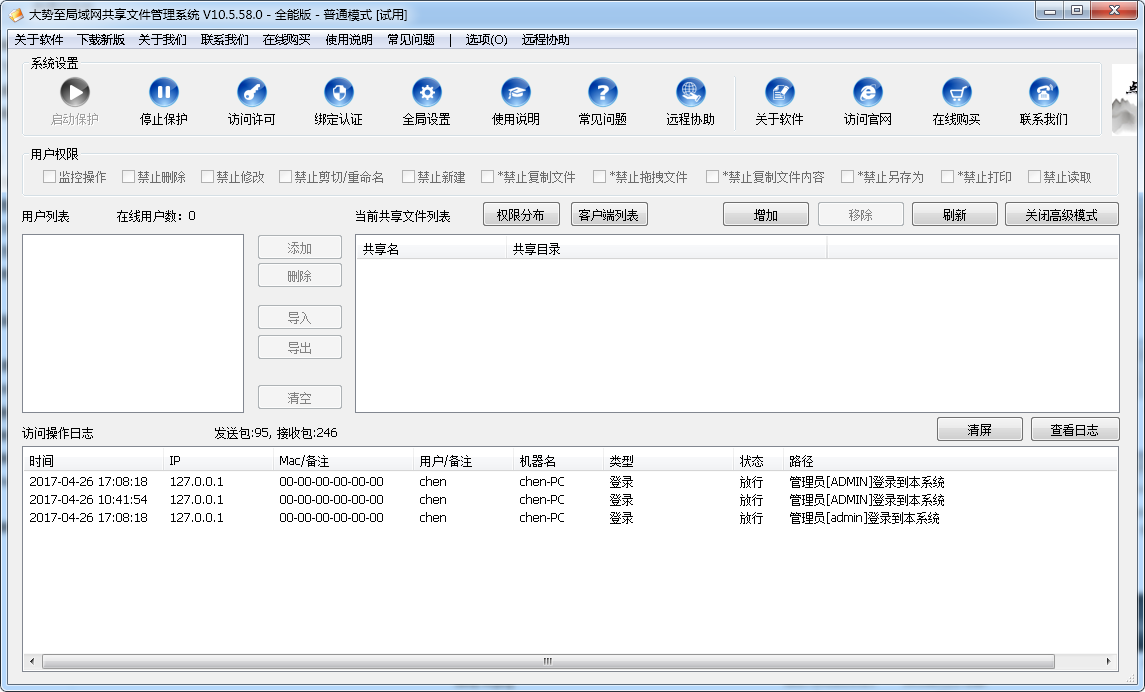Click the 查看日志 button
The width and height of the screenshot is (1145, 692).
[x=1074, y=430]
